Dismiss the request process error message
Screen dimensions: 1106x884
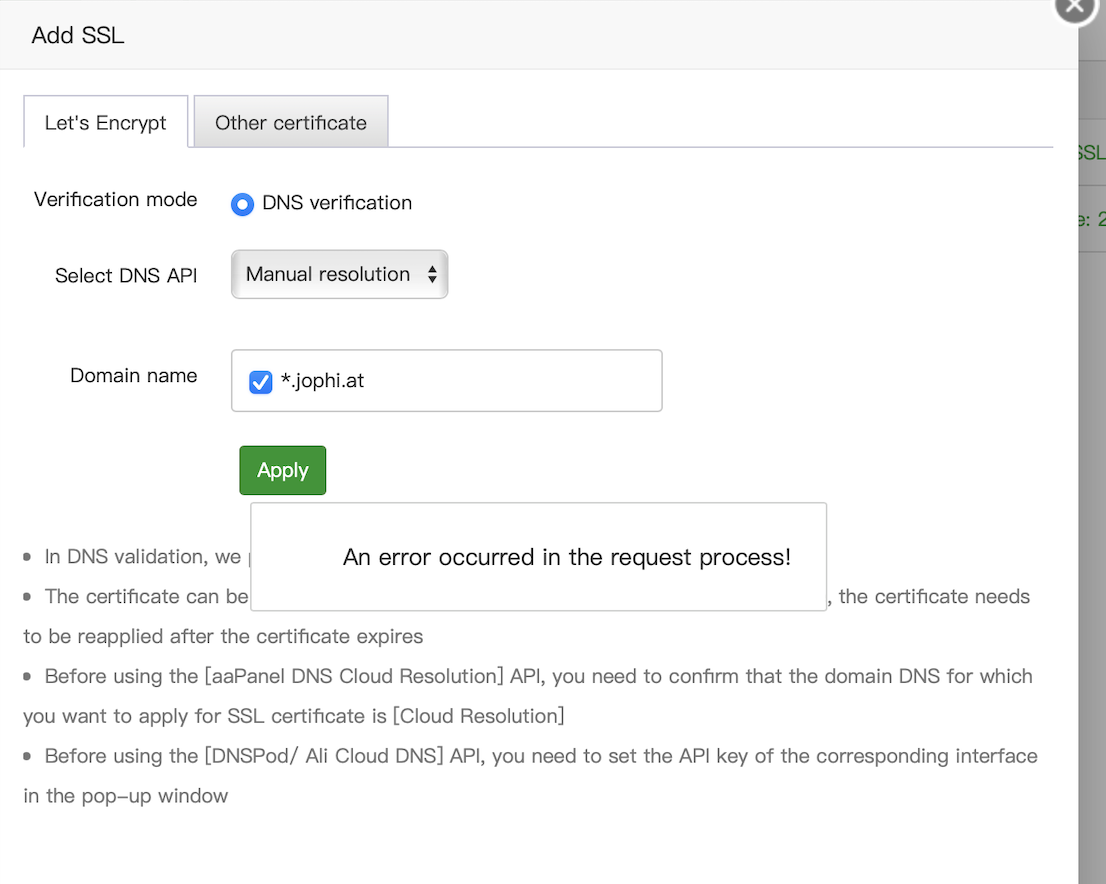click(x=538, y=557)
